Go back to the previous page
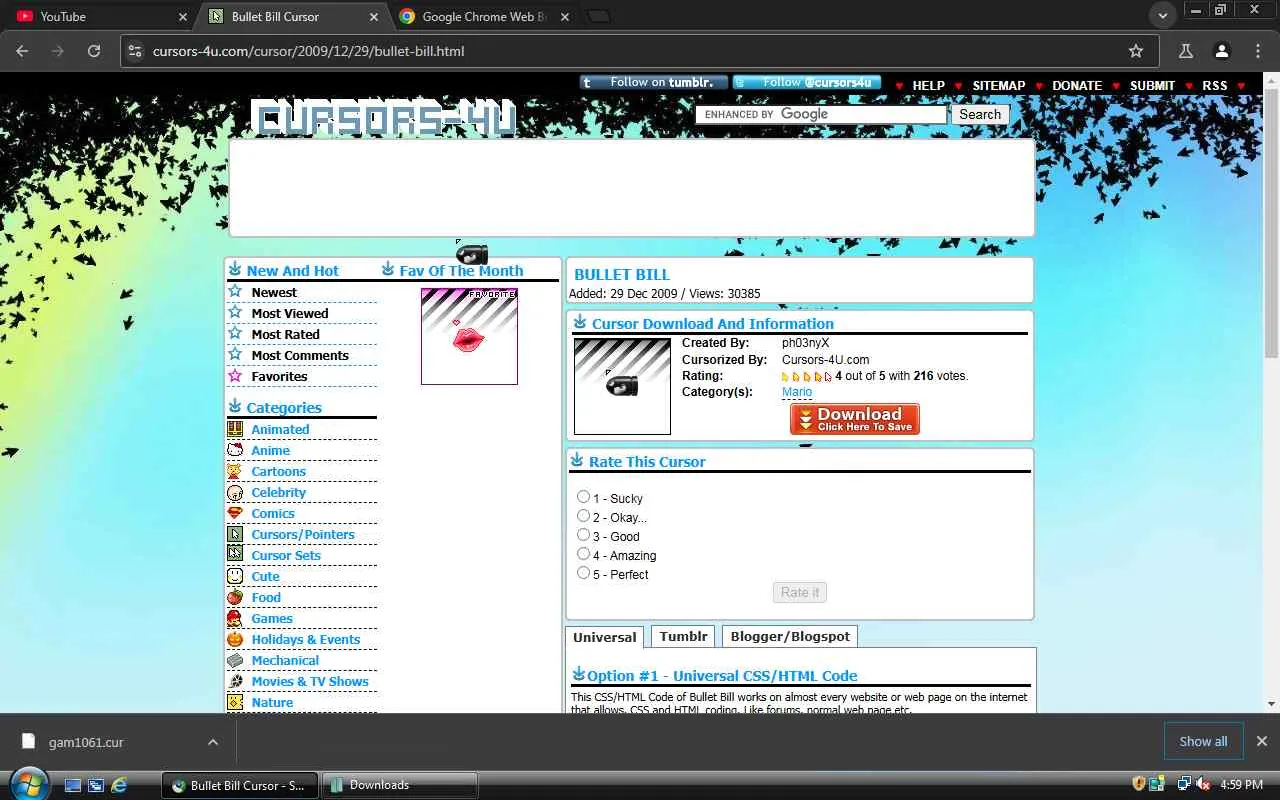 click(22, 51)
